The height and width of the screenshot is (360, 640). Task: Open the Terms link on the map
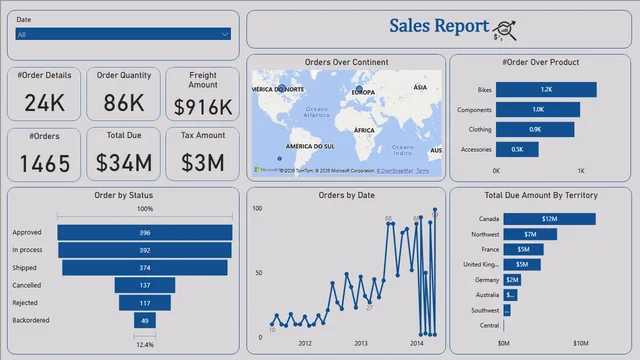coord(422,171)
